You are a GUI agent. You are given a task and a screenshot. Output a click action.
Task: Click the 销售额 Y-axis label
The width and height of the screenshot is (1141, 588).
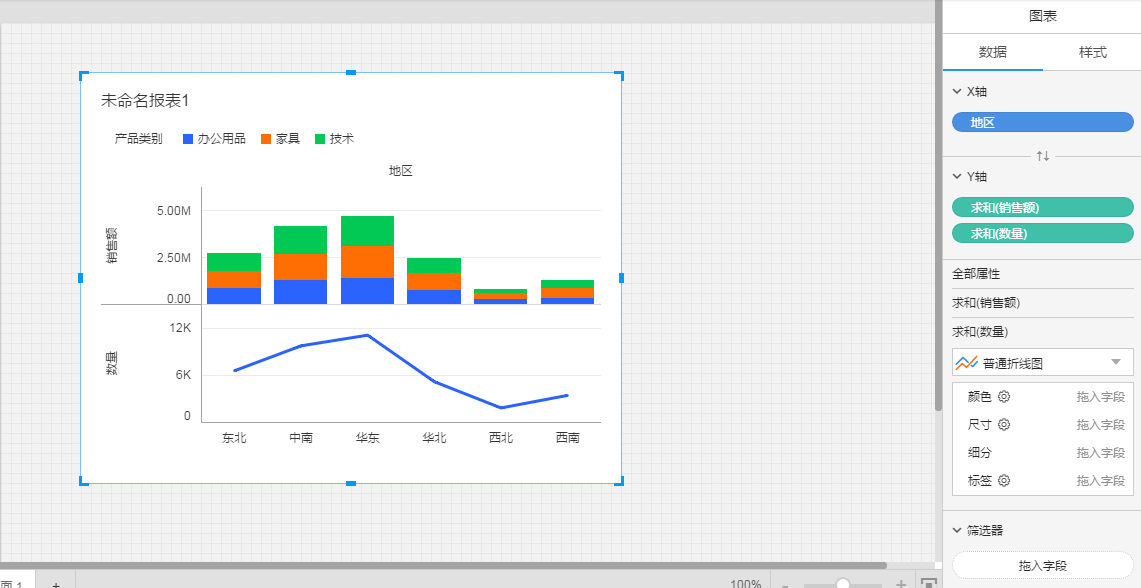point(112,245)
